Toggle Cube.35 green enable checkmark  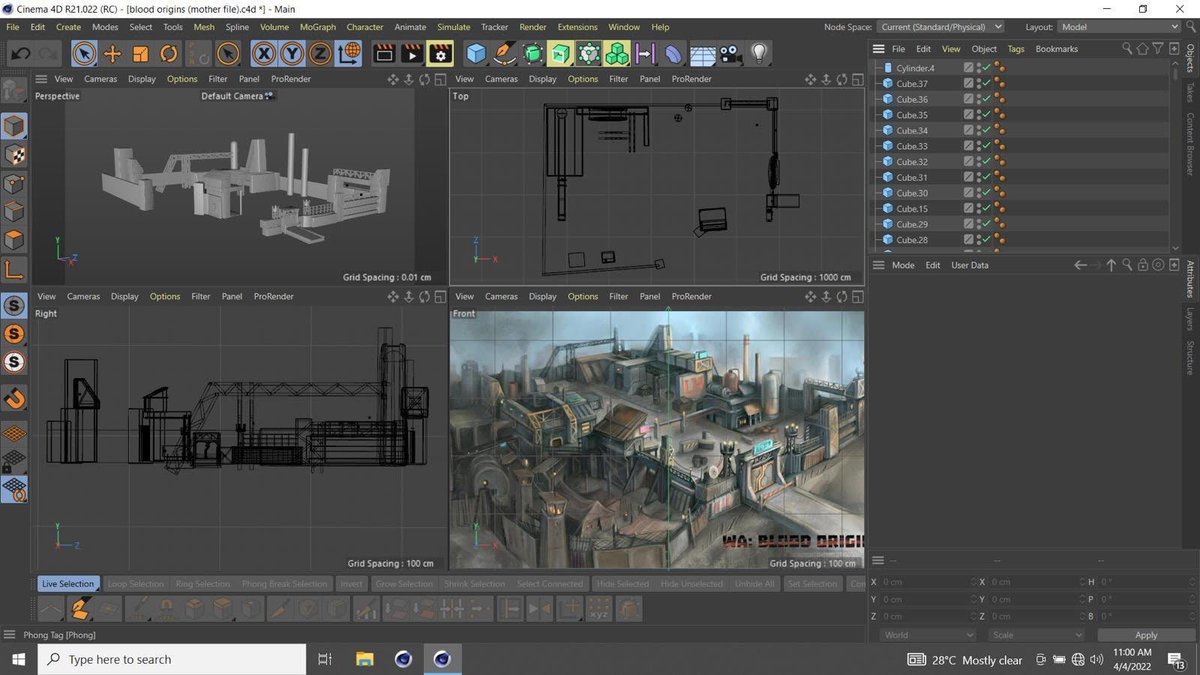[x=985, y=115]
